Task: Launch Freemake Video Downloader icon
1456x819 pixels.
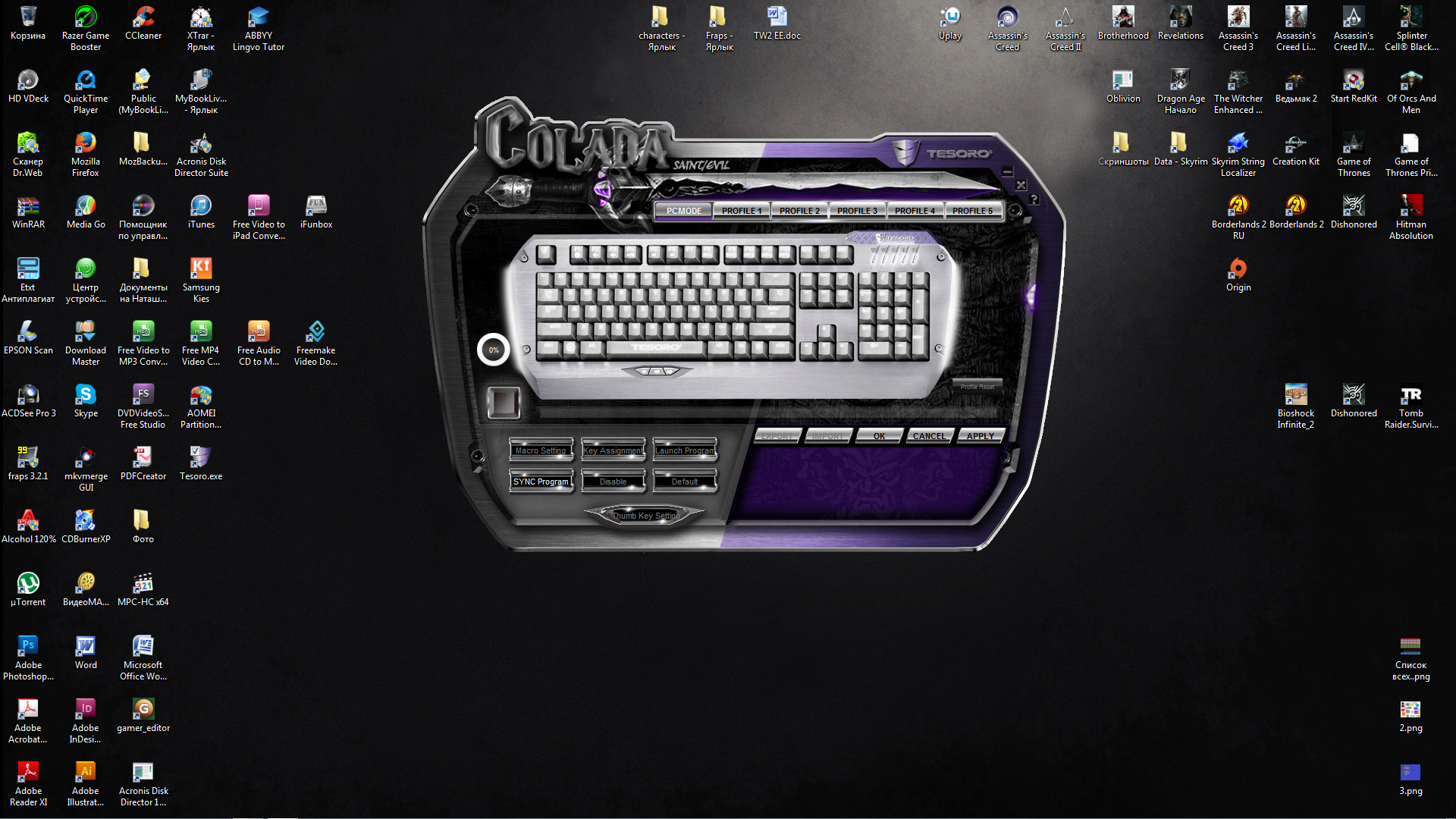Action: pos(316,344)
